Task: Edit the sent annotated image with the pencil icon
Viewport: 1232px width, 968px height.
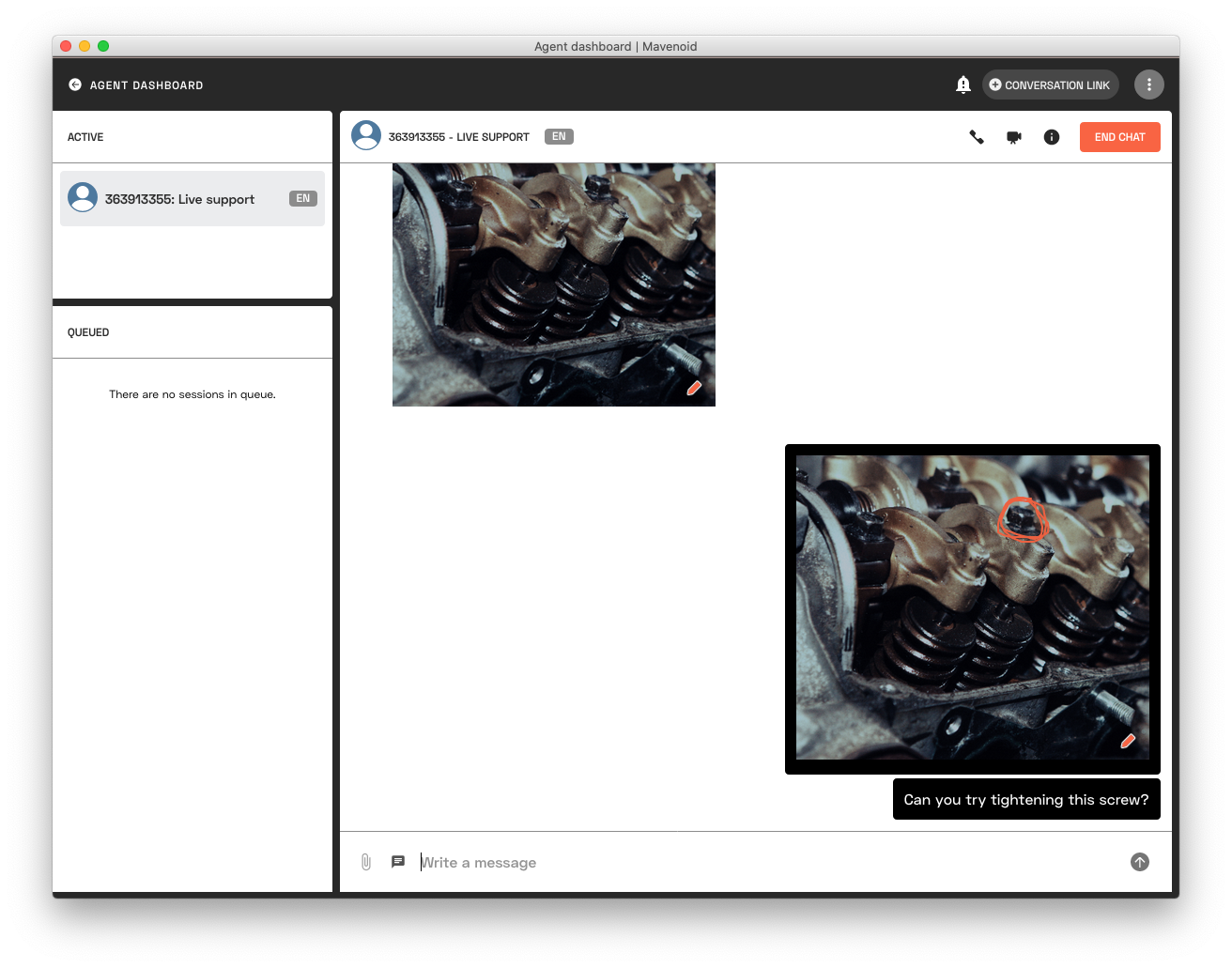Action: click(x=1128, y=741)
